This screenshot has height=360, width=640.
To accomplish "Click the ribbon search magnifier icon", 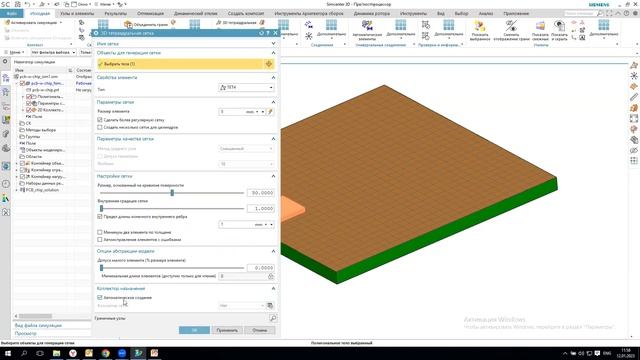I will pyautogui.click(x=600, y=13).
